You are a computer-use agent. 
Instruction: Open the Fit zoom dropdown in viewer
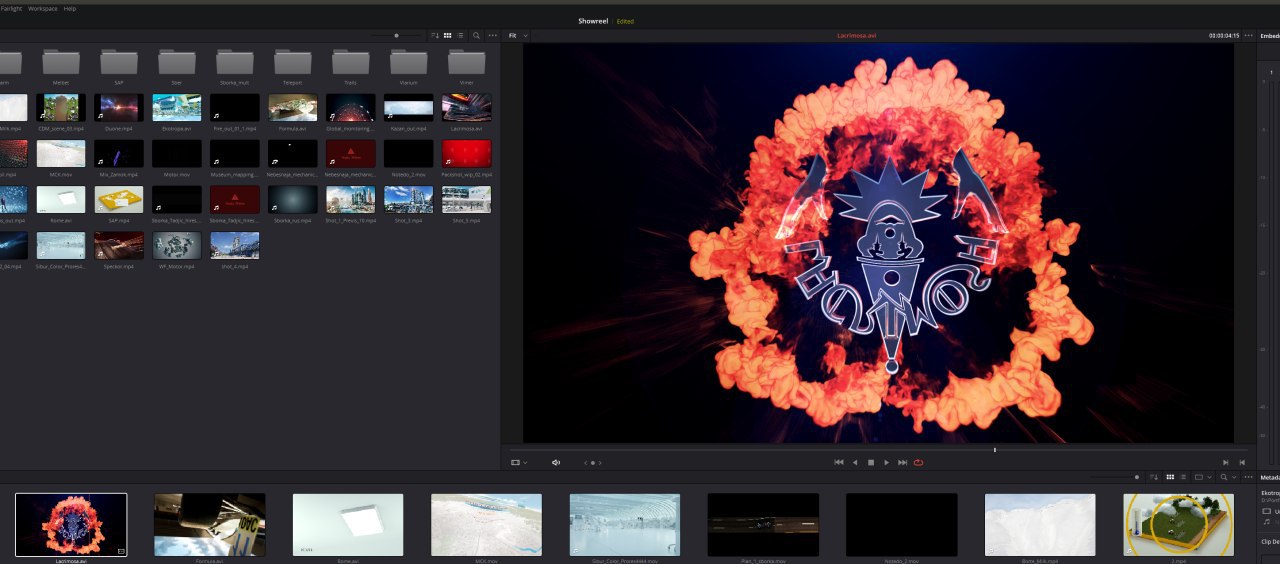point(518,35)
